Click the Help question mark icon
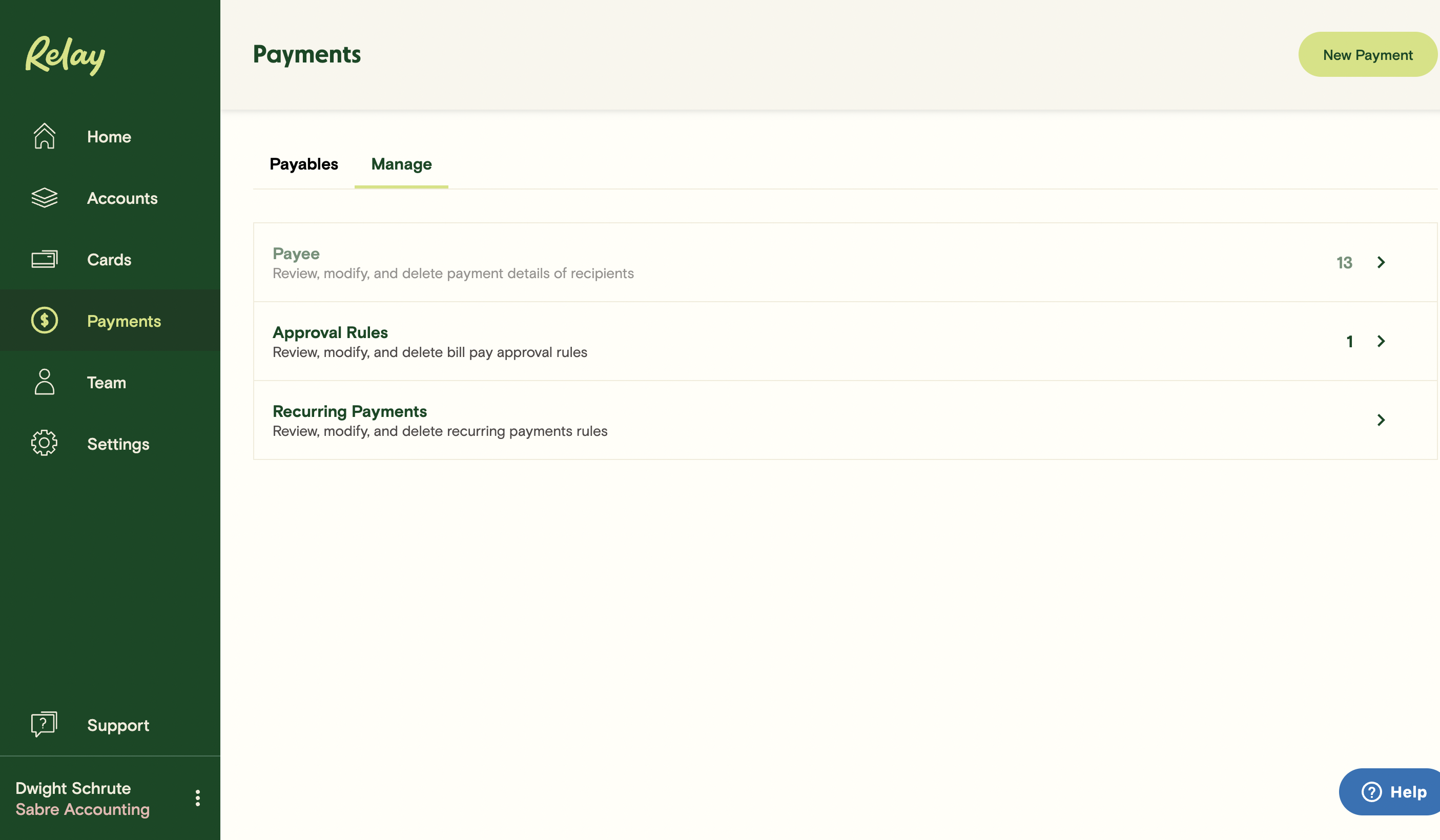The height and width of the screenshot is (840, 1440). click(1371, 791)
